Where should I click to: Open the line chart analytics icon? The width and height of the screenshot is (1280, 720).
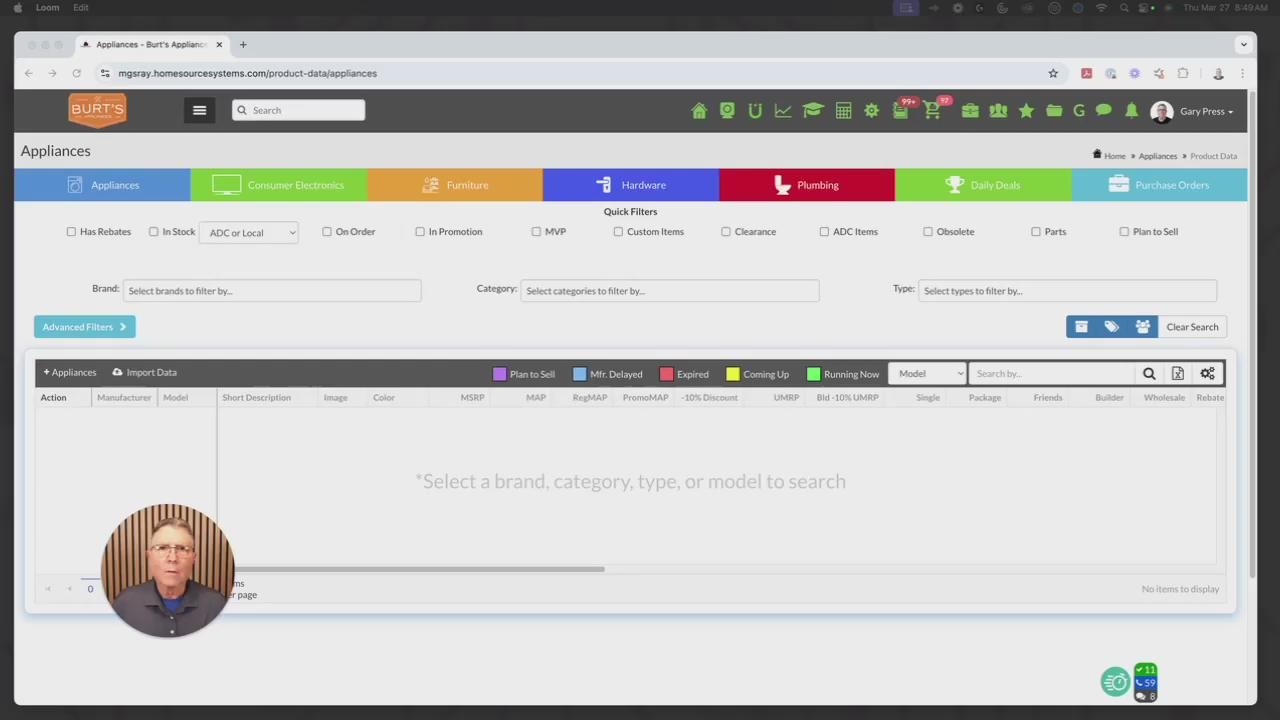click(x=783, y=111)
